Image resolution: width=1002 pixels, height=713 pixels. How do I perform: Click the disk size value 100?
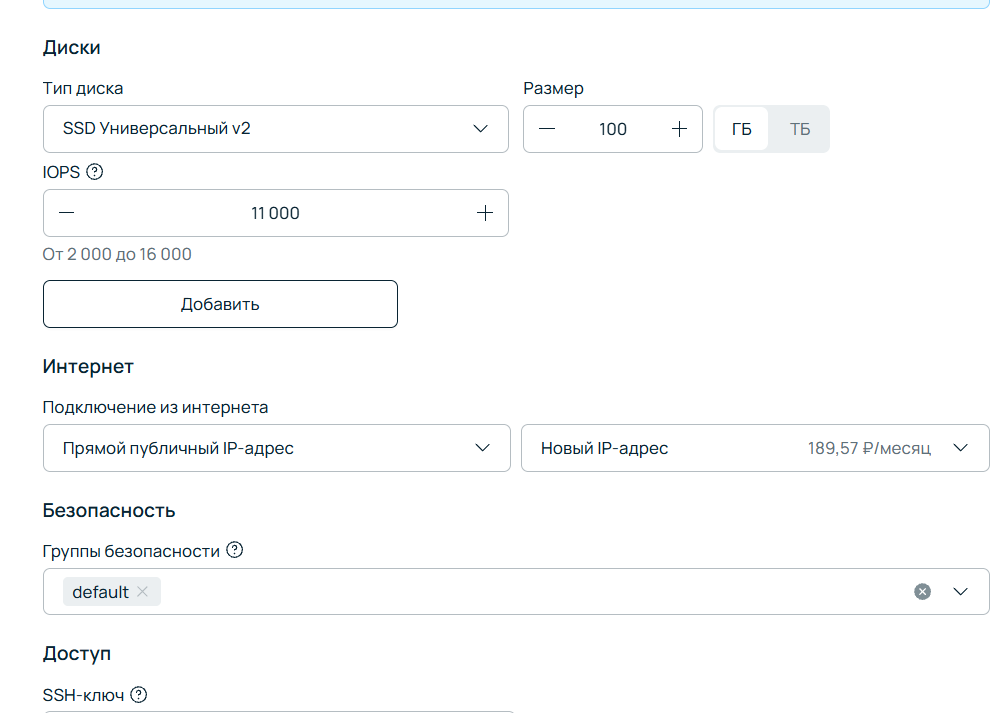[613, 129]
